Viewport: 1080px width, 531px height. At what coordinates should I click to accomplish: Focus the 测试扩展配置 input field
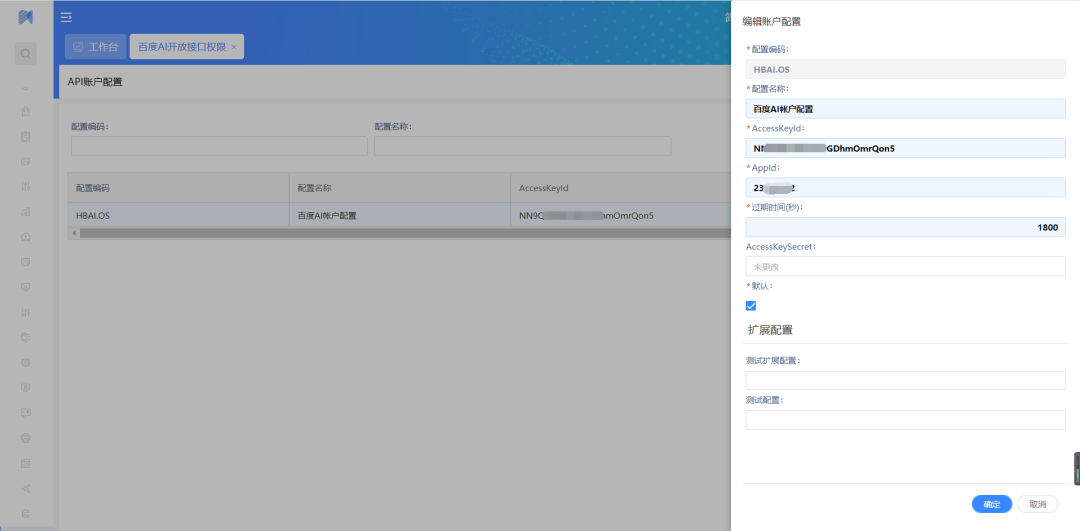905,380
